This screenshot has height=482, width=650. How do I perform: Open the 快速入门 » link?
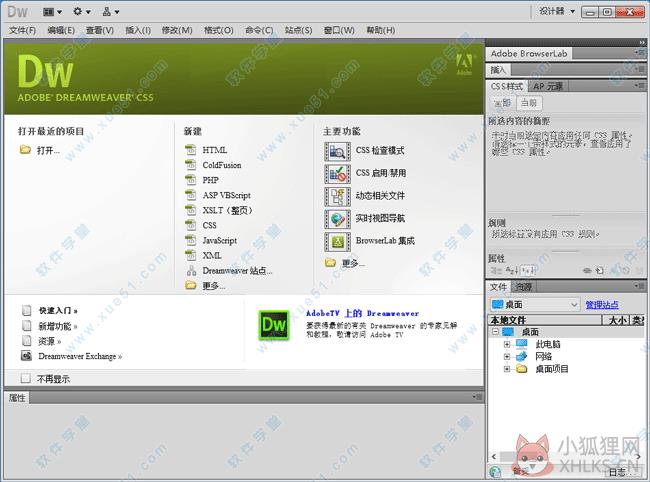coord(58,310)
